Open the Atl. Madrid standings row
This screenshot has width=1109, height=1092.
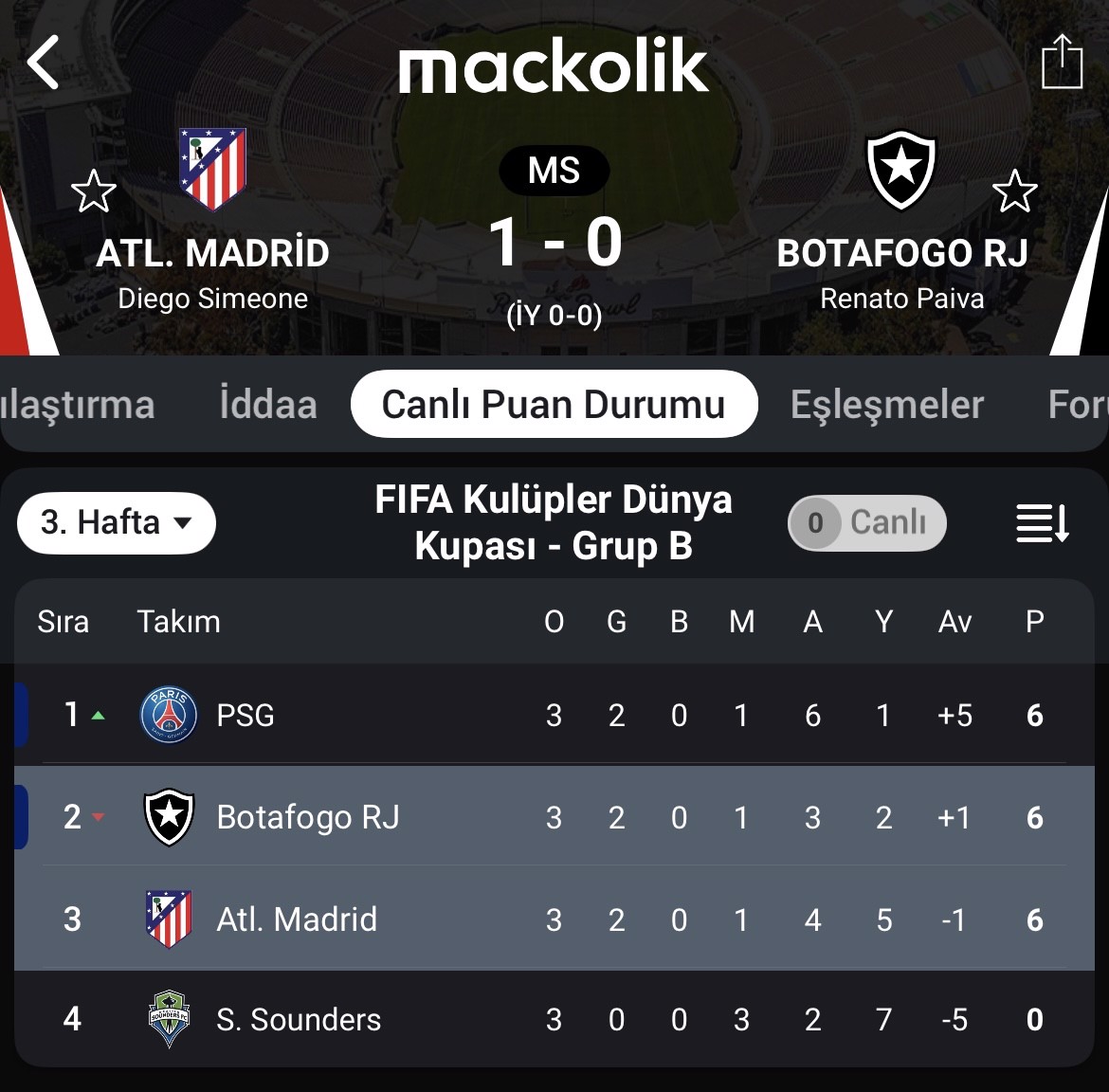(x=554, y=919)
